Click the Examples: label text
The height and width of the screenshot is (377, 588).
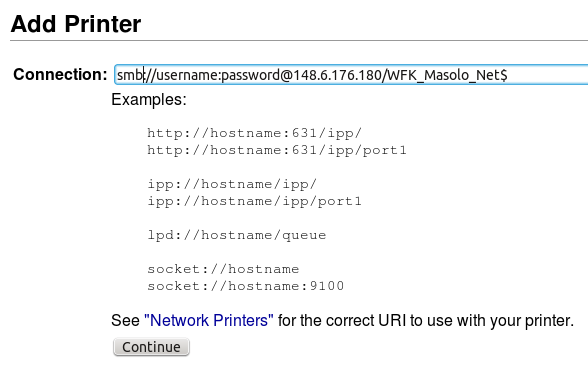point(149,100)
